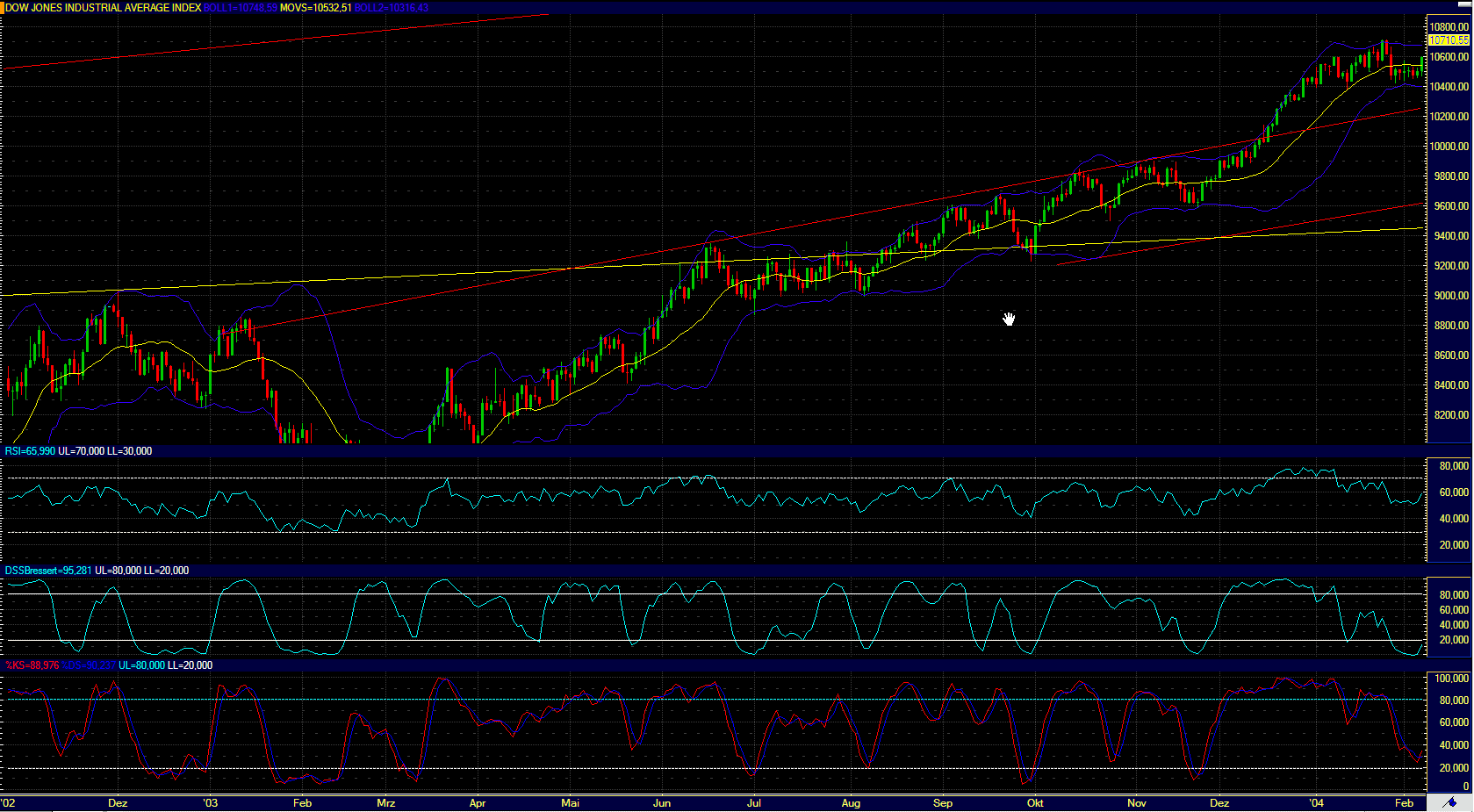Click the orange marker beside the chart title
The image size is (1474, 812).
(3, 8)
